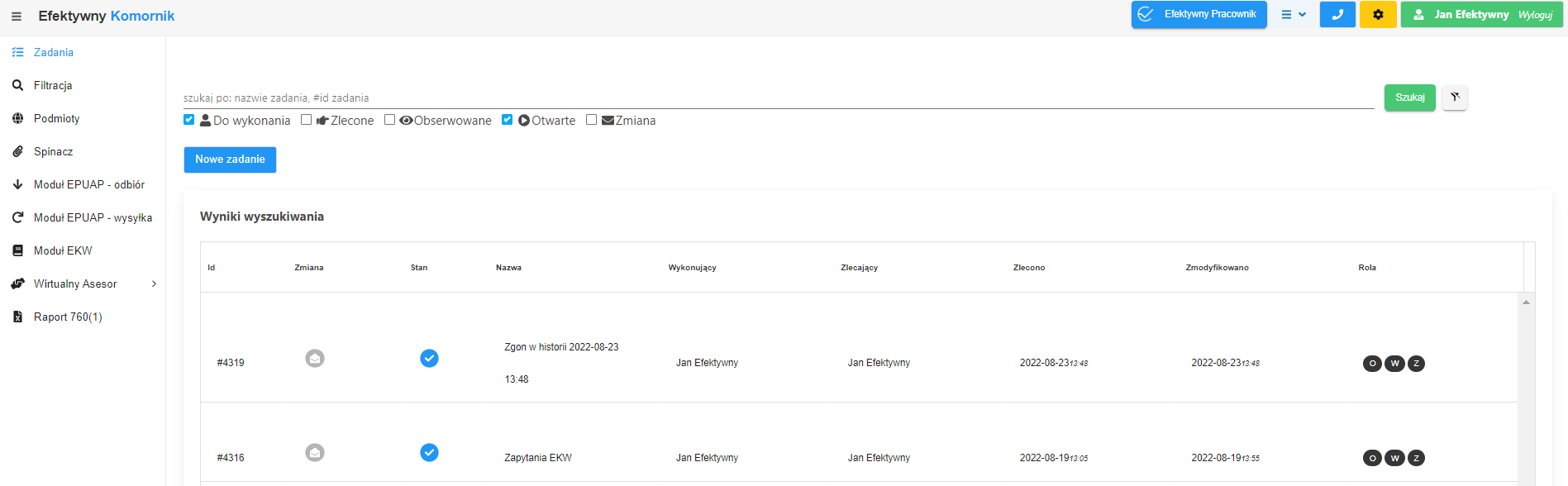Click the blue checkmark status of task #4316

pos(429,452)
